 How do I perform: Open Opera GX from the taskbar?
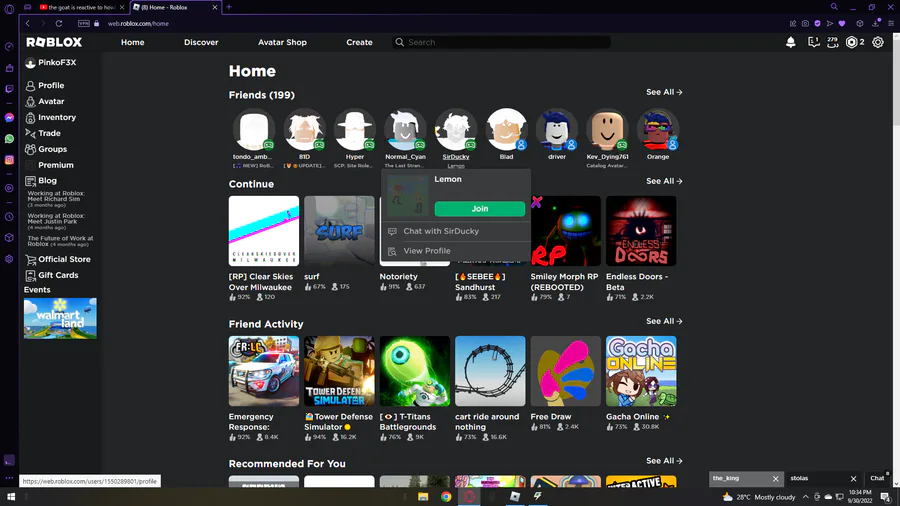470,497
